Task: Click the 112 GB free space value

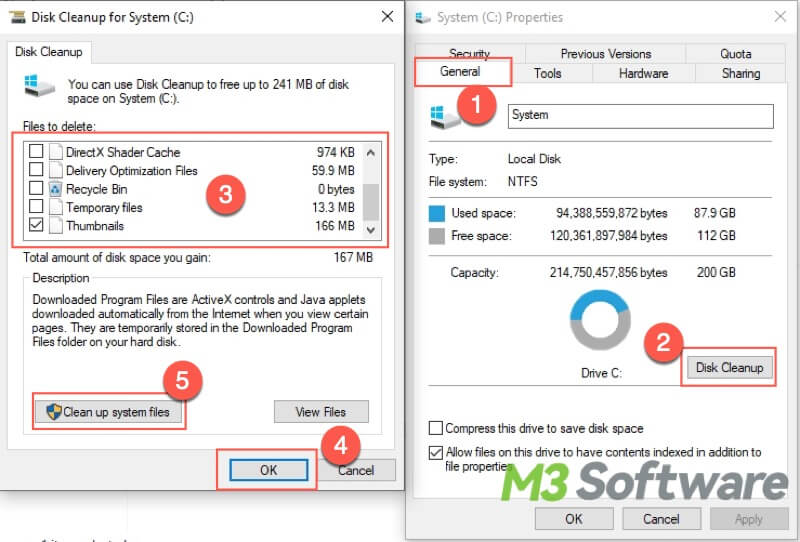Action: click(716, 235)
